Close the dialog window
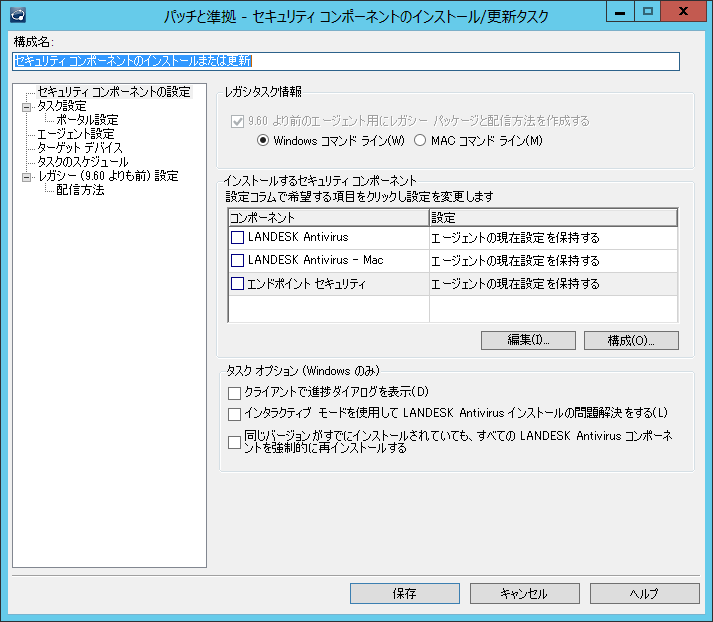 tap(683, 12)
